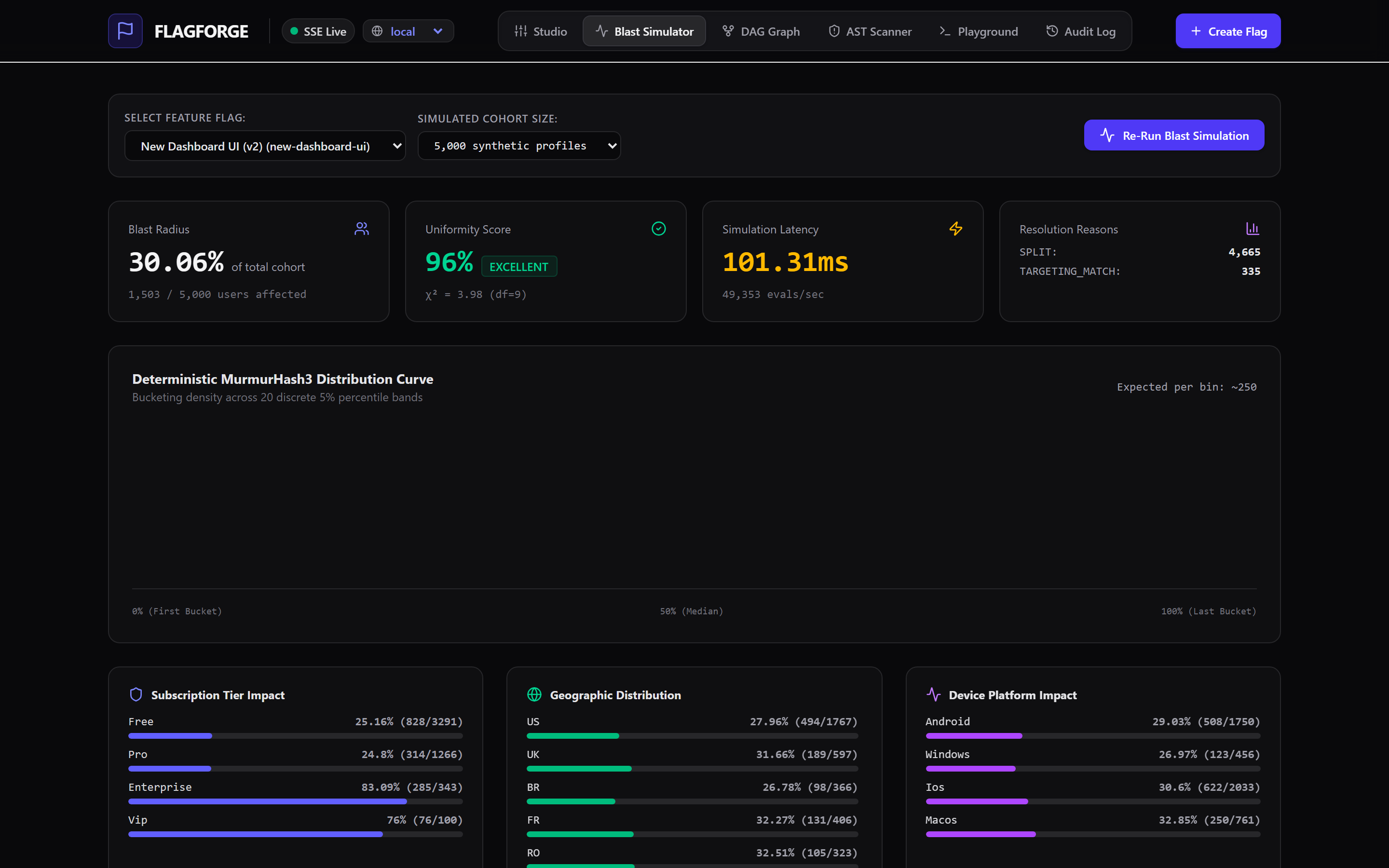Open the DAG Graph tab

(x=761, y=31)
